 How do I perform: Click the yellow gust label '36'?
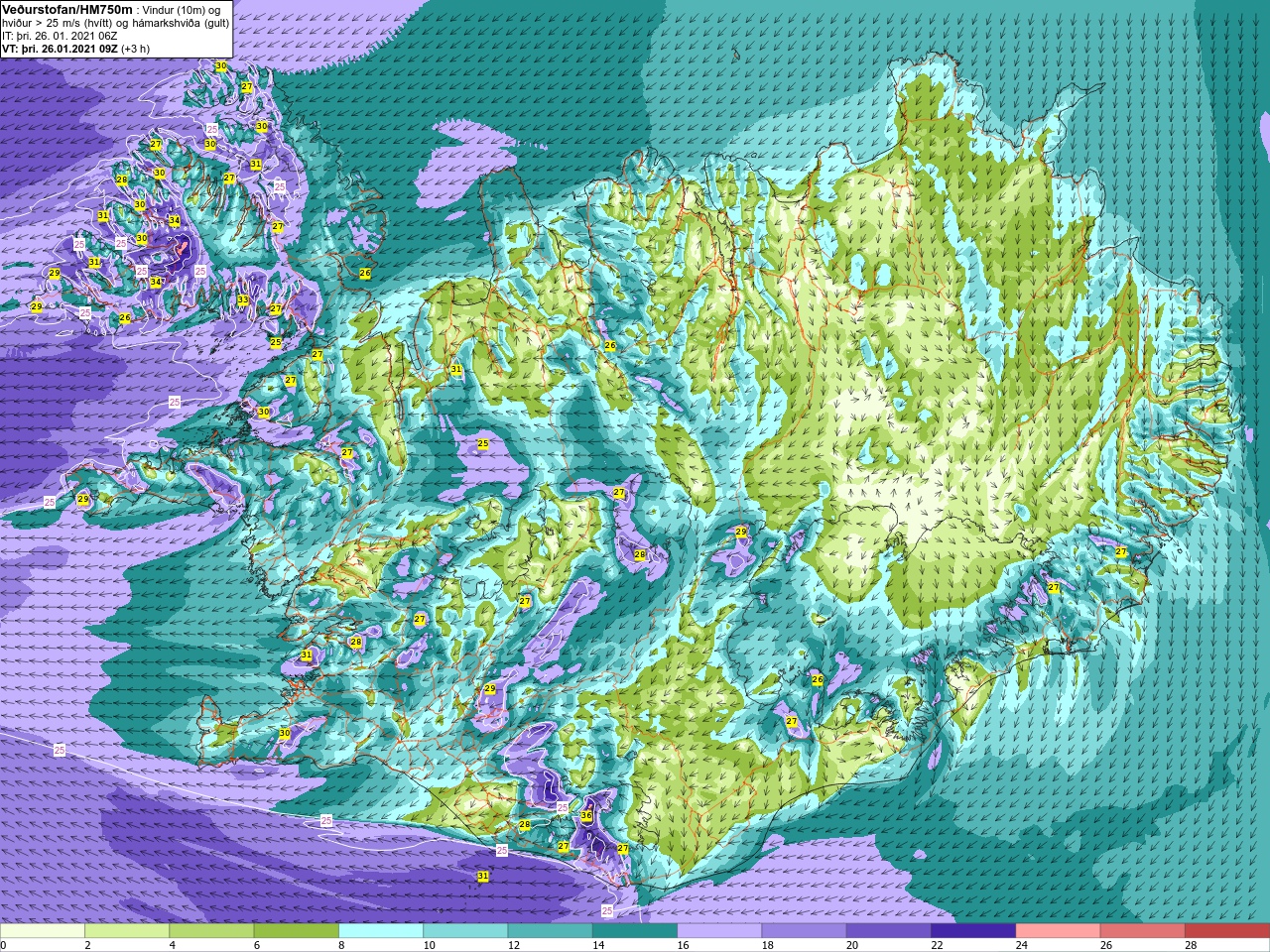586,816
